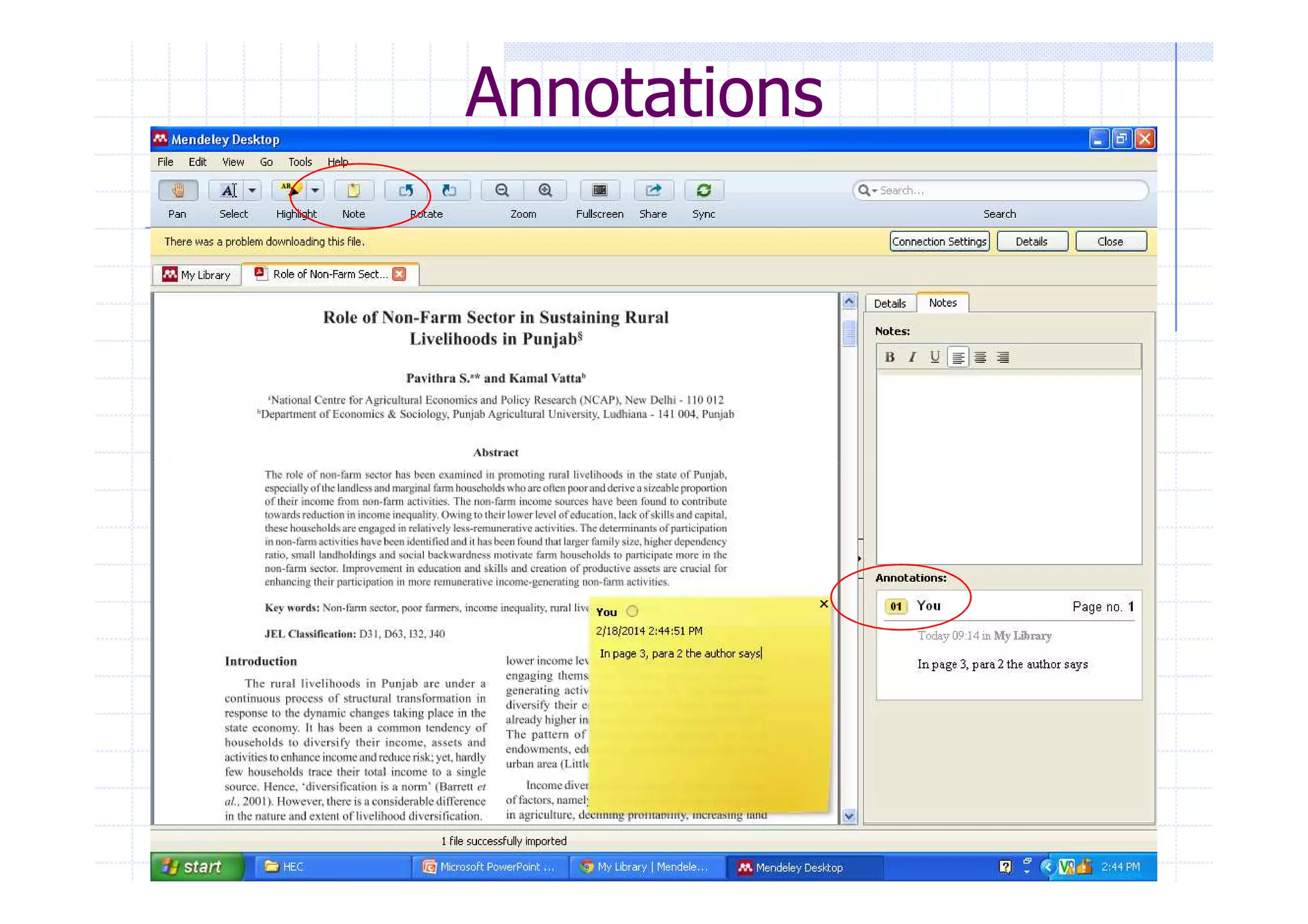Collapse the side panel with splitter arrow
Viewport: 1308px width, 924px height.
(x=860, y=559)
